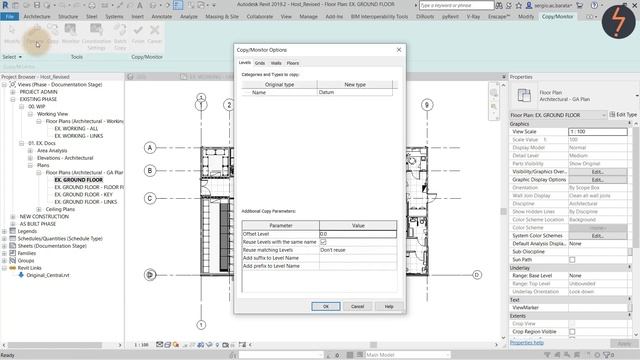The width and height of the screenshot is (640, 360).
Task: Select the Copy tool in the ribbon
Action: pyautogui.click(x=53, y=34)
